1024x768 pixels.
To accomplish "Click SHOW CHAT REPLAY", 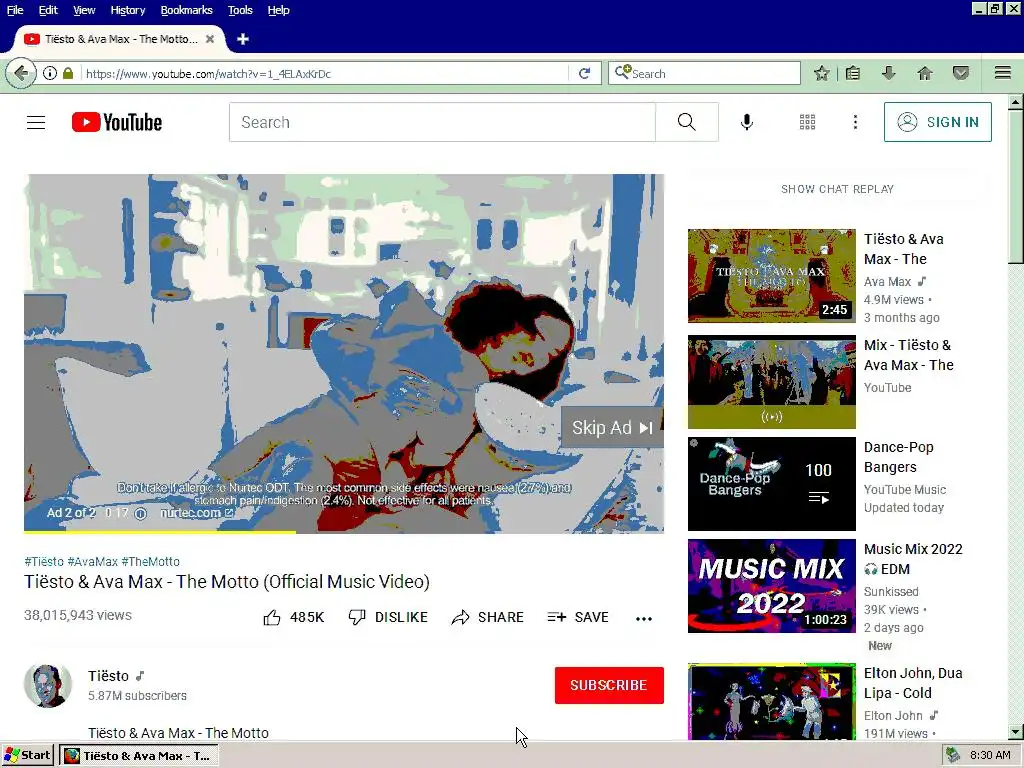I will click(837, 189).
